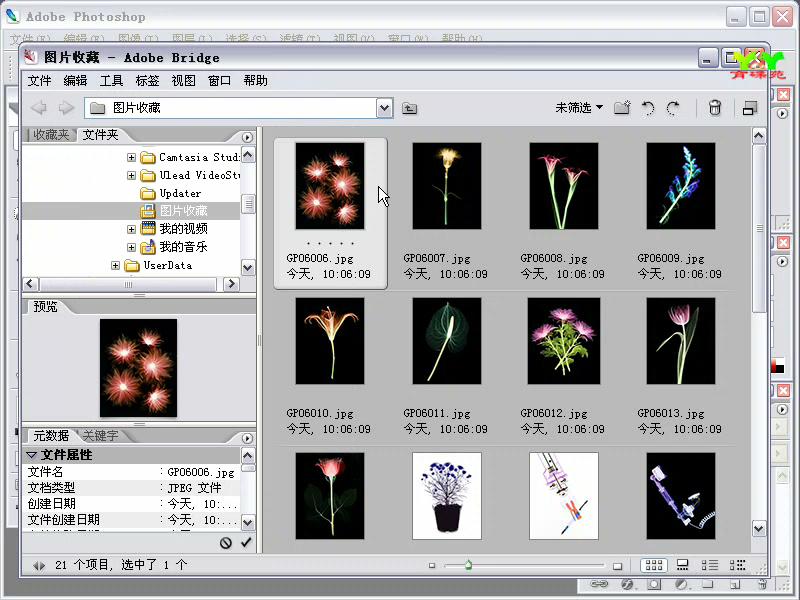Open 文件 menu in Bridge
The height and width of the screenshot is (600, 800).
point(39,81)
